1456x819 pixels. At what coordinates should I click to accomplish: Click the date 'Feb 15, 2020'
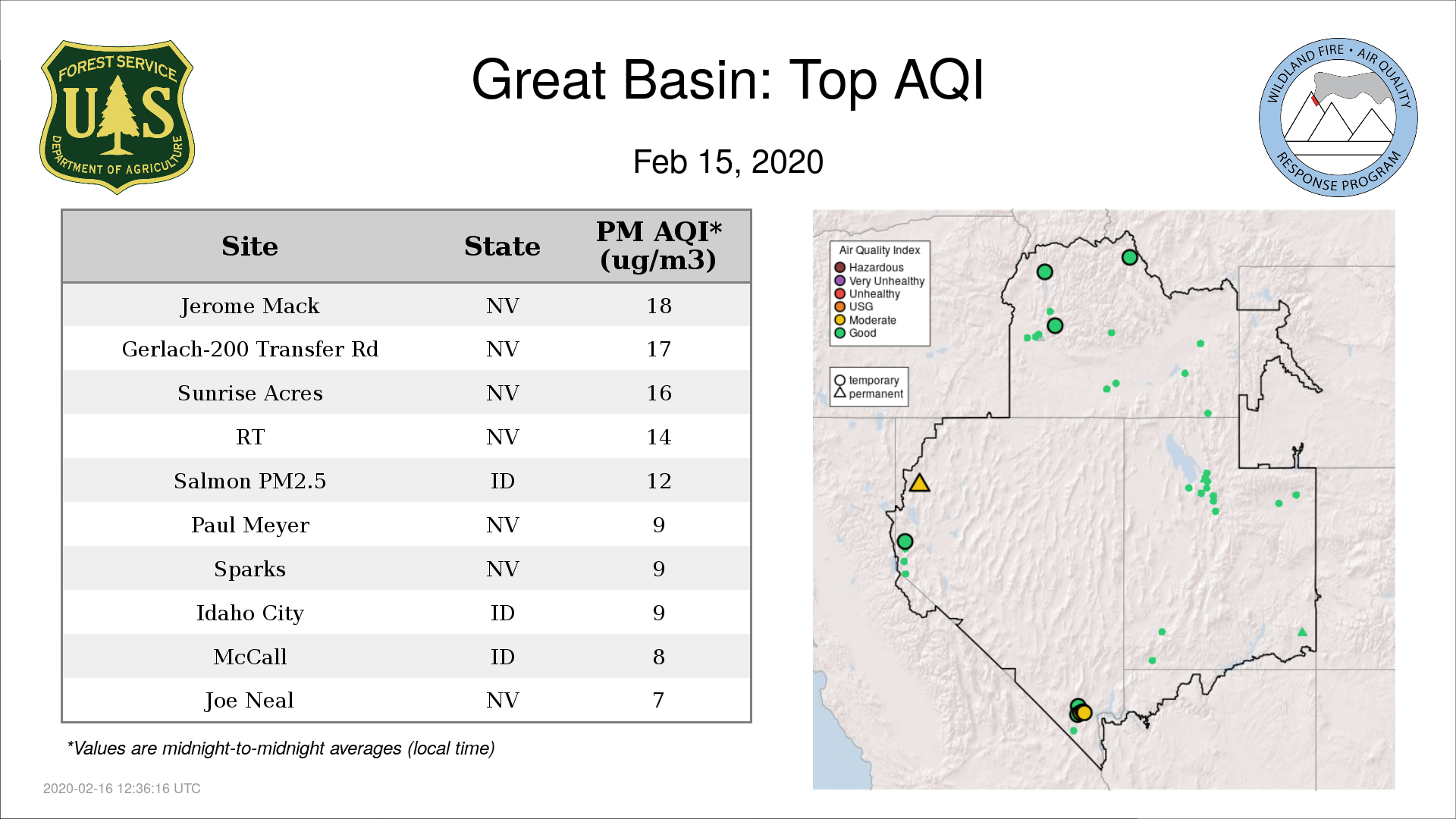(x=728, y=162)
